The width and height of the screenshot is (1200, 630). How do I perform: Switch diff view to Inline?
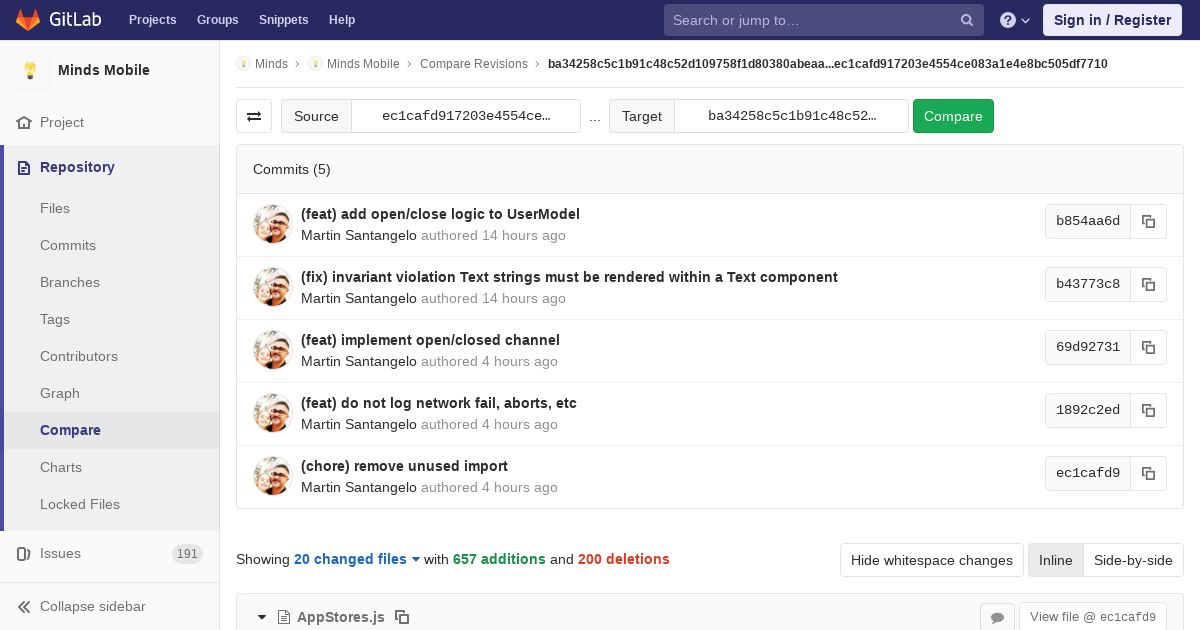point(1055,560)
